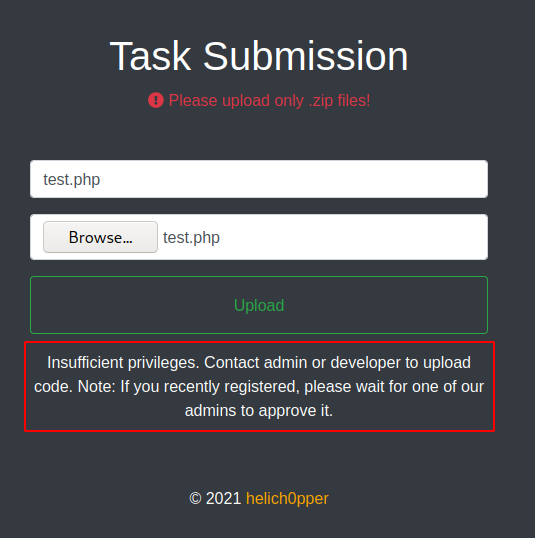Click the year 2021 in the footer
This screenshot has height=538, width=535.
(x=223, y=499)
